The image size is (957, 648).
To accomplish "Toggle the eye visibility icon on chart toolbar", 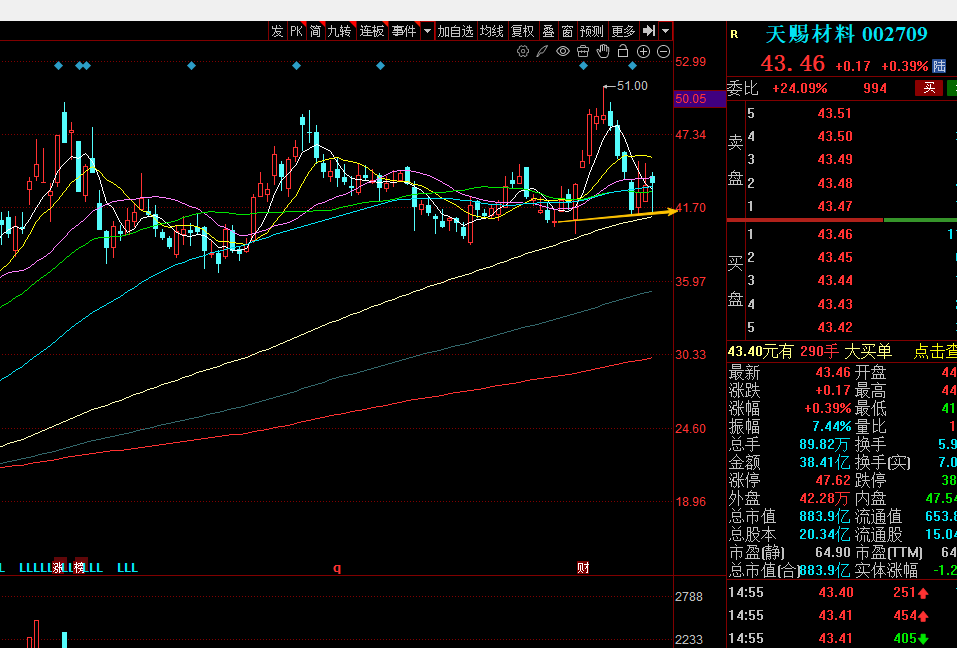I will [563, 51].
